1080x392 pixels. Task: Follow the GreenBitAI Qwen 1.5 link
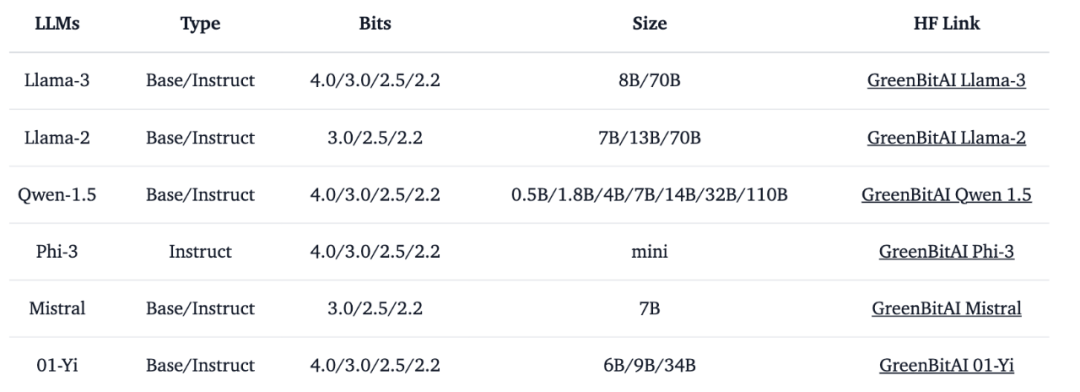pos(946,195)
